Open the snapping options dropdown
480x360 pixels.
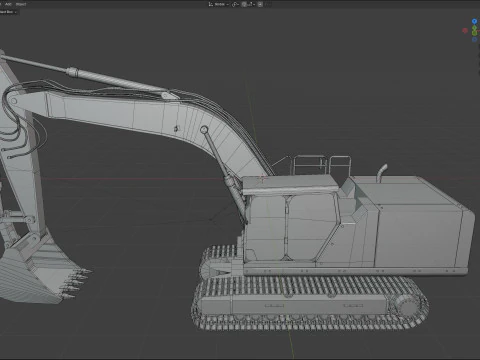click(x=251, y=4)
